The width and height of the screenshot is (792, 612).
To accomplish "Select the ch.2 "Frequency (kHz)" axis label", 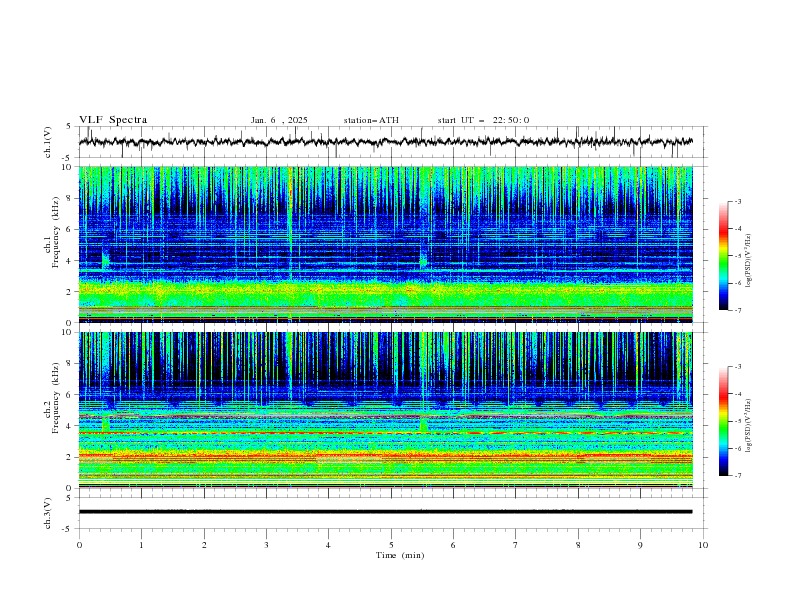I will (55, 397).
